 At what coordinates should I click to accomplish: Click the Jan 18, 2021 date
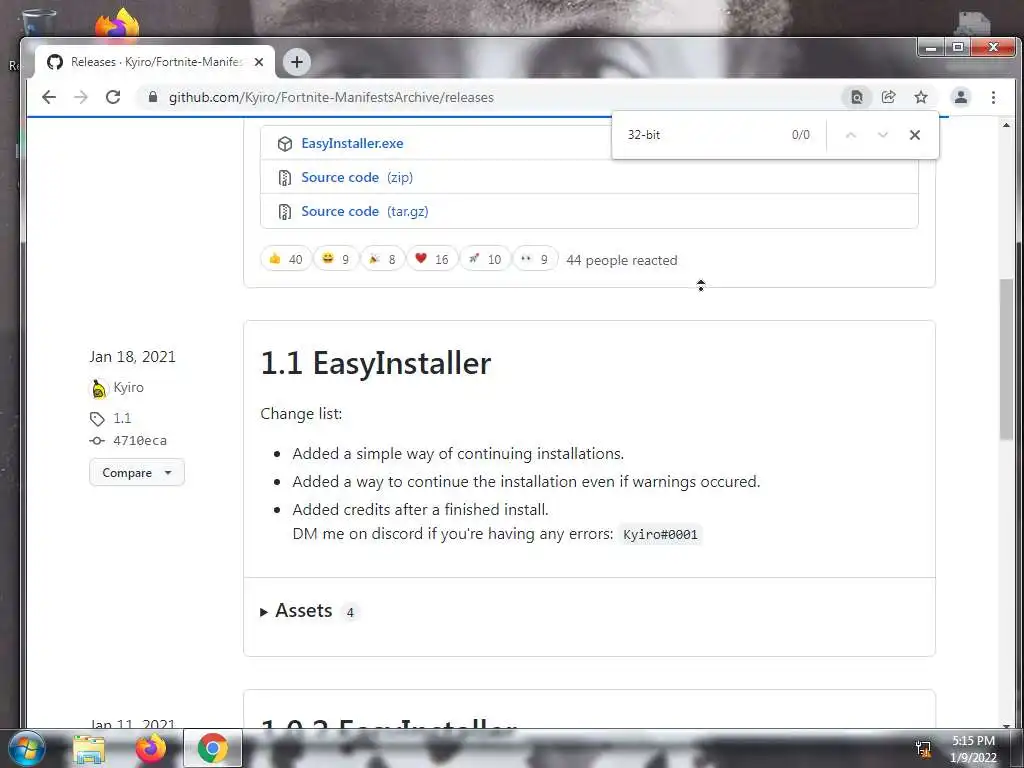pos(133,357)
